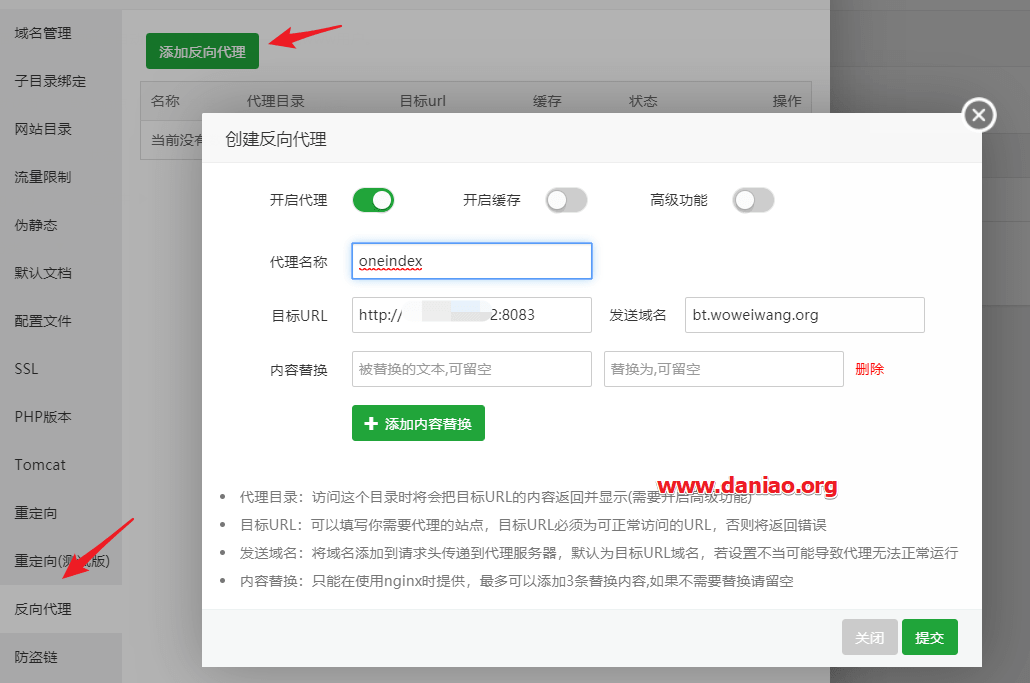The width and height of the screenshot is (1030, 683).
Task: Click the 代理名称 field containing oneindex
Action: 472,261
